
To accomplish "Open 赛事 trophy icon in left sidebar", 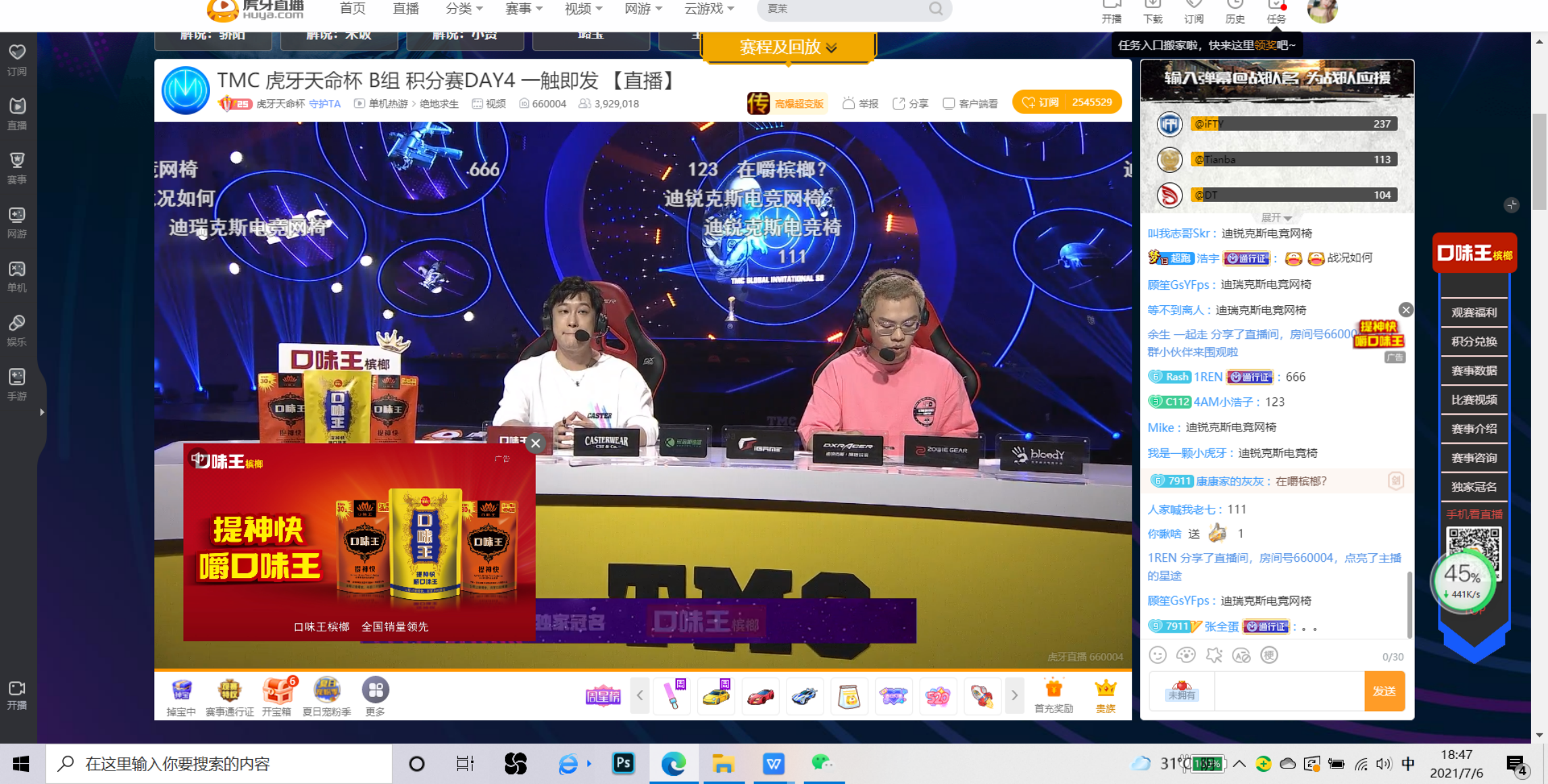I will tap(17, 168).
